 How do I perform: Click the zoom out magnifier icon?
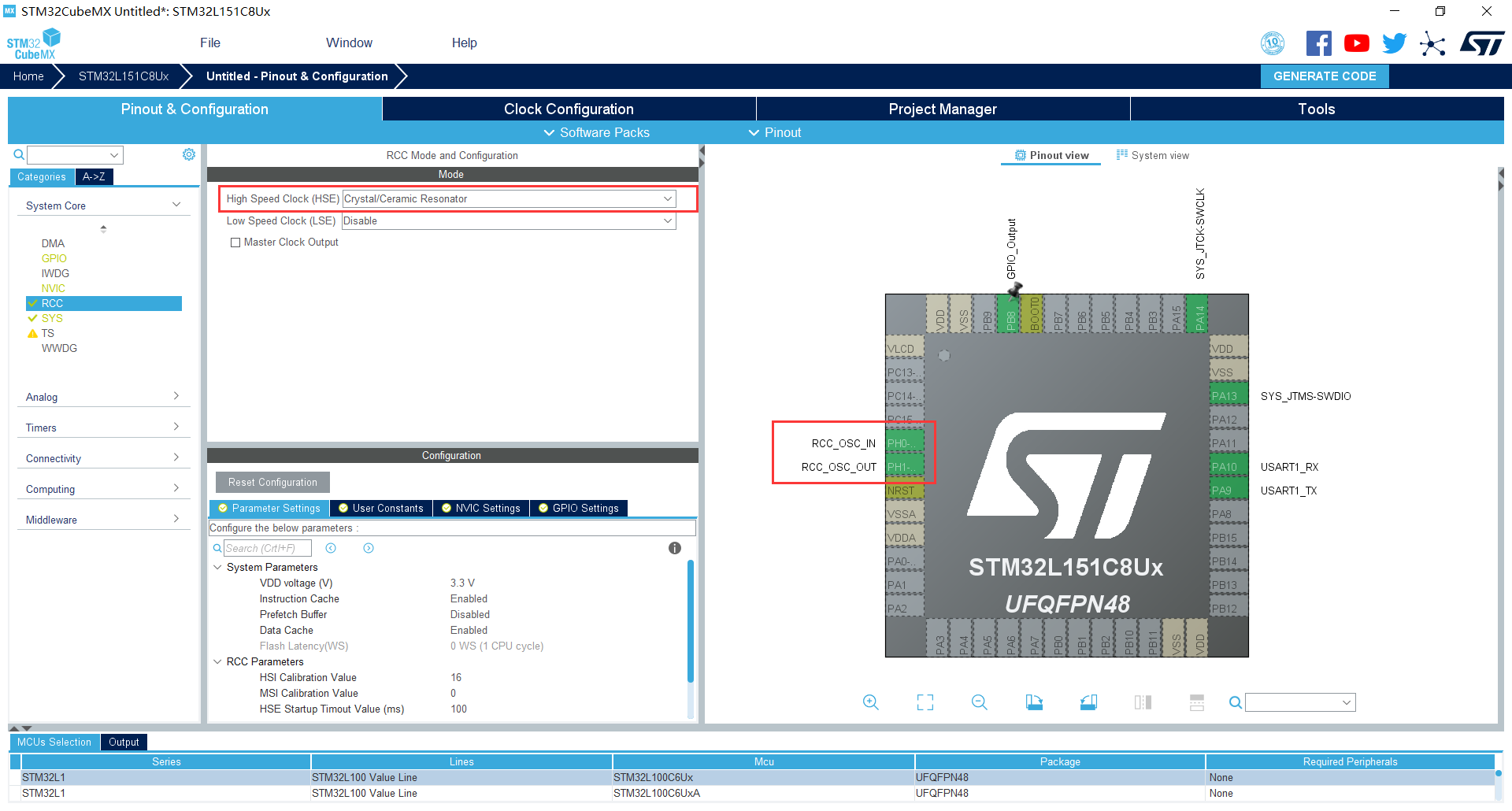pos(979,702)
